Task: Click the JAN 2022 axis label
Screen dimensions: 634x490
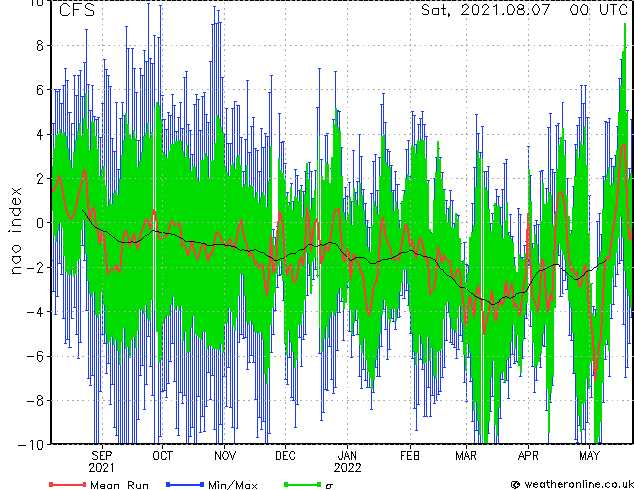Action: point(347,462)
